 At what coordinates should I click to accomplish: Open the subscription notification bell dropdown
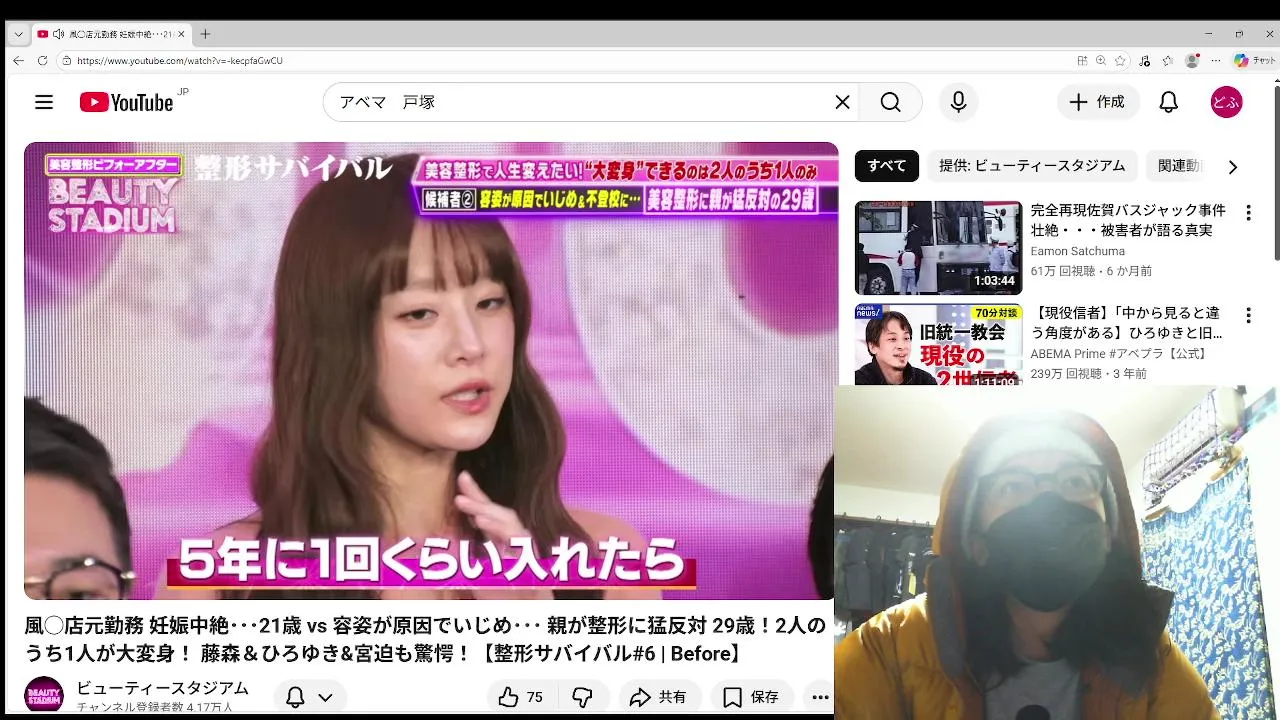pyautogui.click(x=309, y=697)
